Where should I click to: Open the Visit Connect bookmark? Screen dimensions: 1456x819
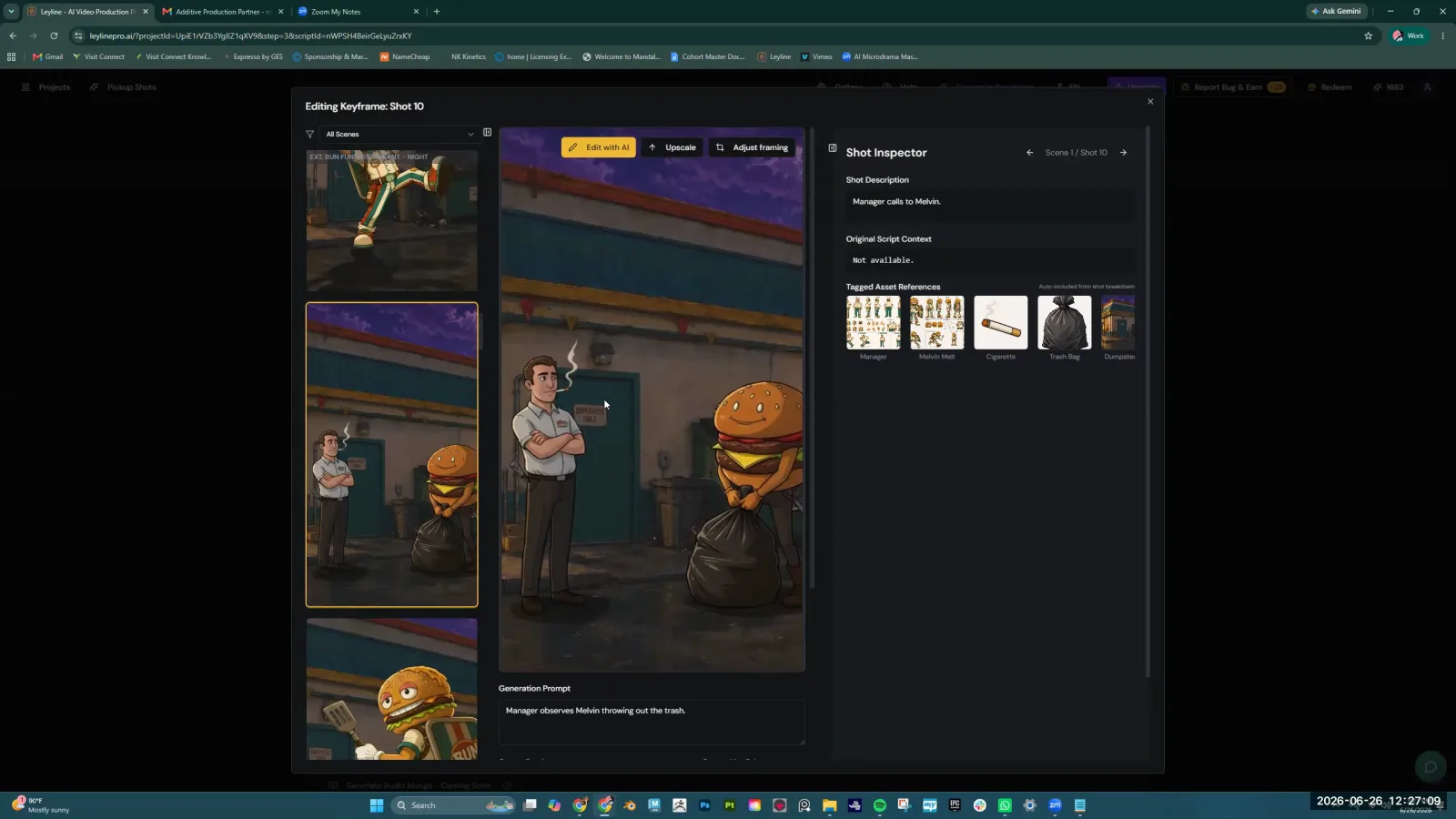click(98, 56)
